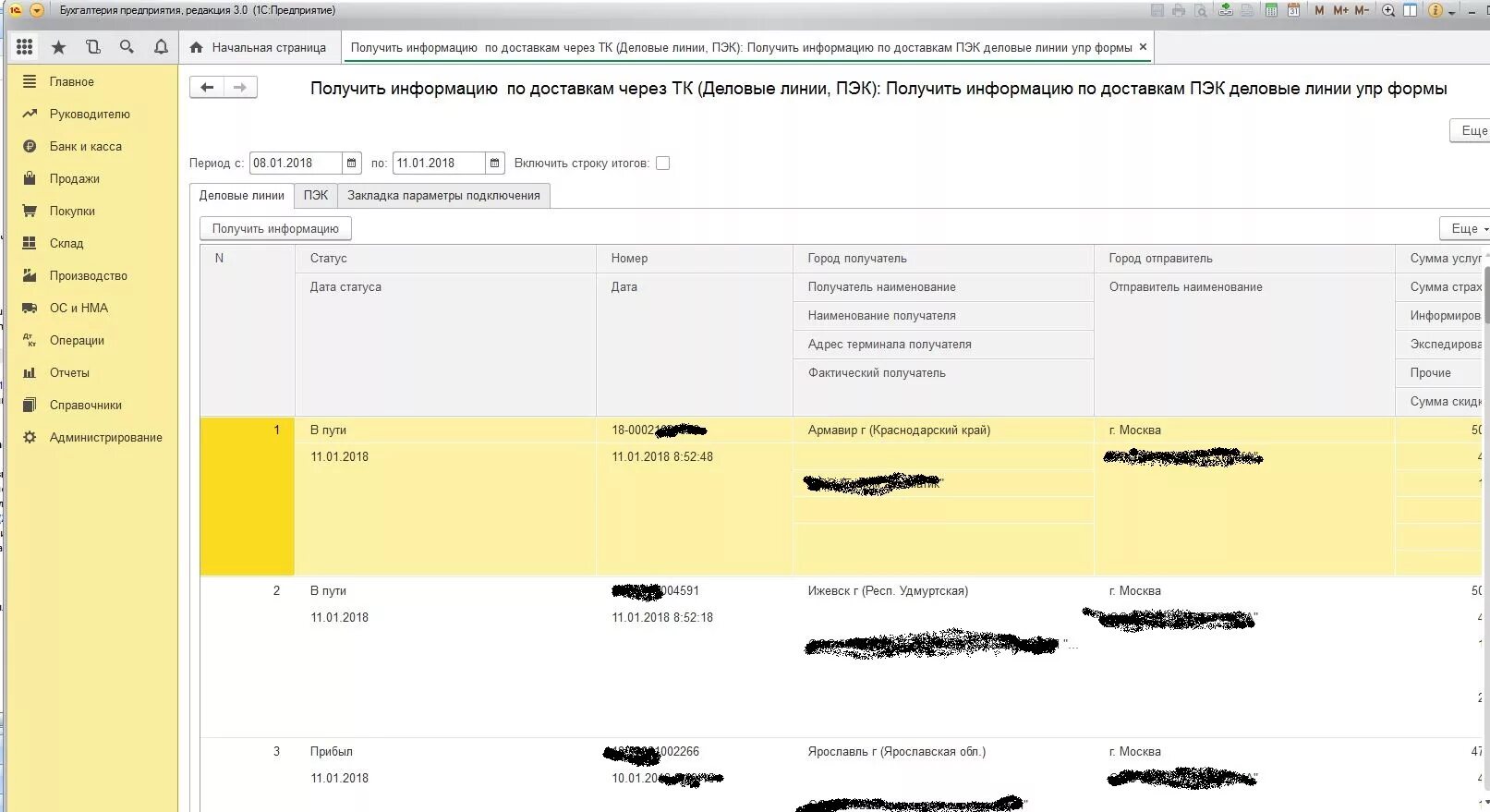Click the print preview icon in title bar
The height and width of the screenshot is (812, 1490).
tap(1201, 10)
